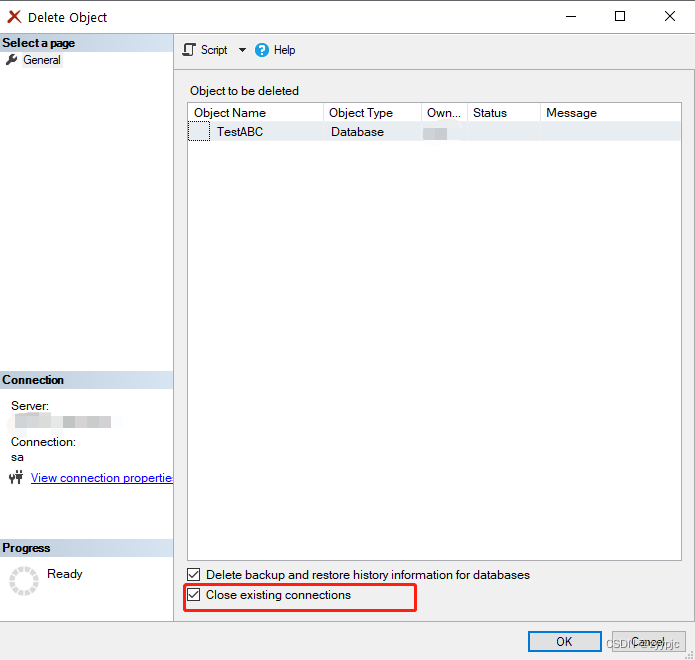
Task: Click the Cancel button
Action: point(648,641)
